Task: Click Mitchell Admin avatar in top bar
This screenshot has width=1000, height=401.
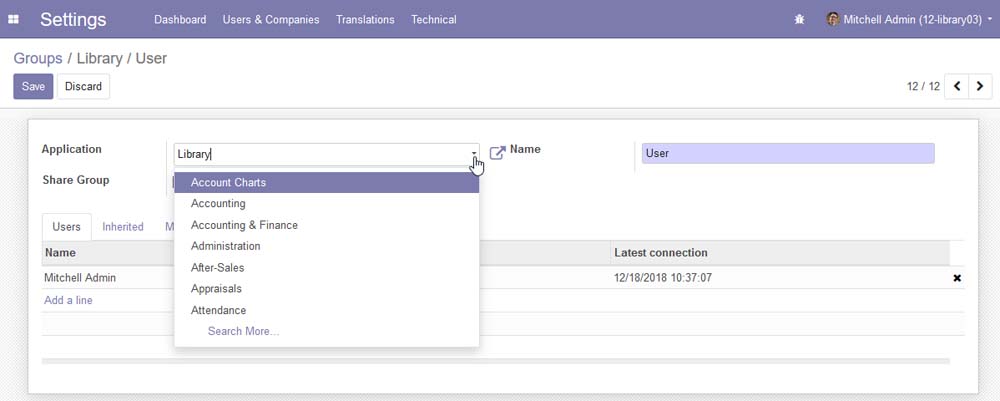Action: (x=833, y=19)
